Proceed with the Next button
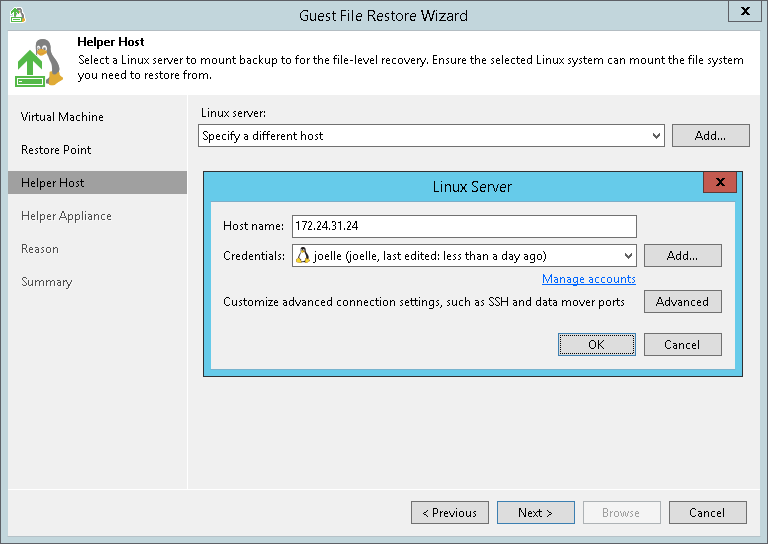The height and width of the screenshot is (544, 768). tap(535, 512)
